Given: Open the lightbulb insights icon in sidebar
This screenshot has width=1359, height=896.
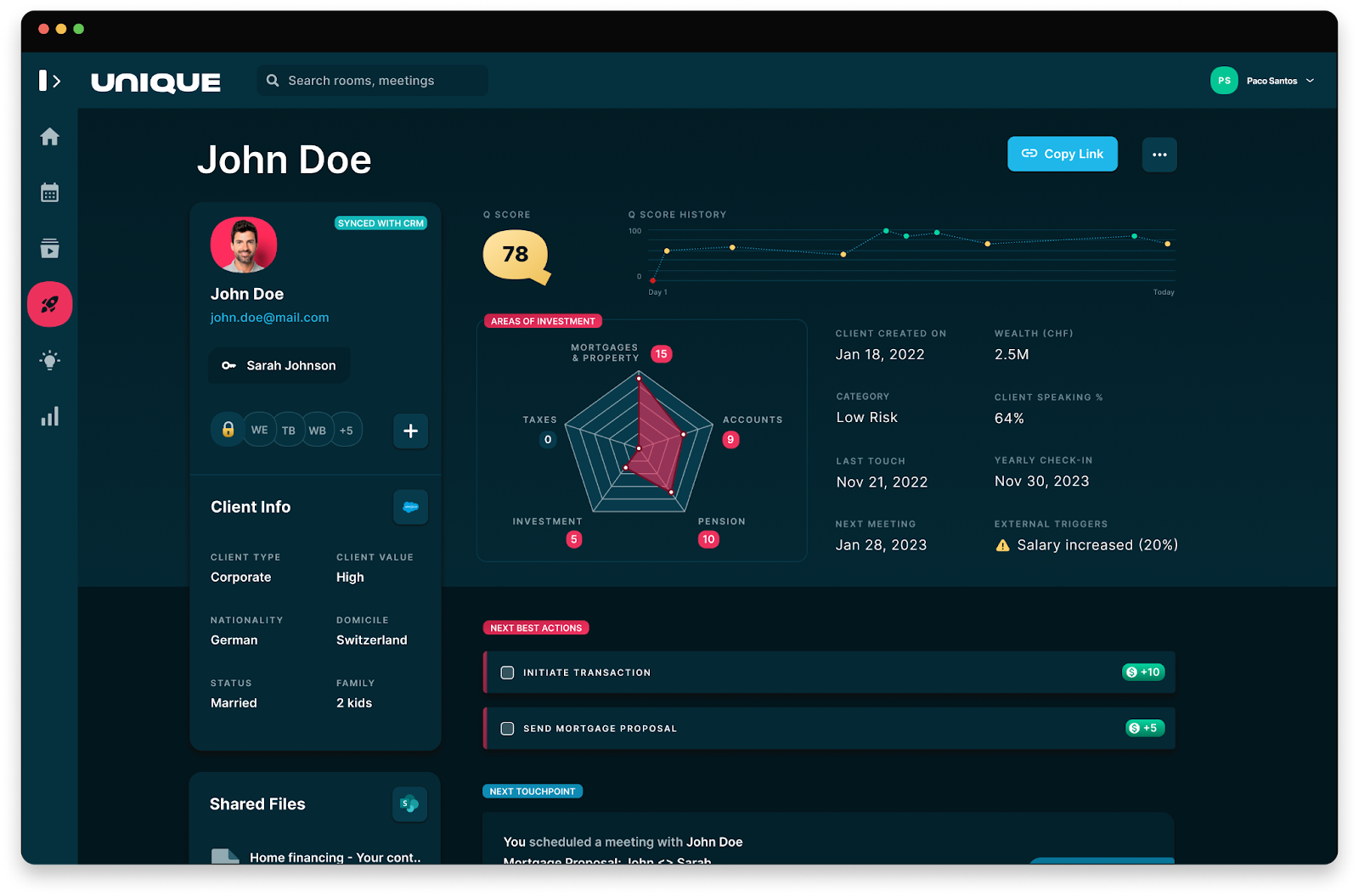Looking at the screenshot, I should 50,360.
